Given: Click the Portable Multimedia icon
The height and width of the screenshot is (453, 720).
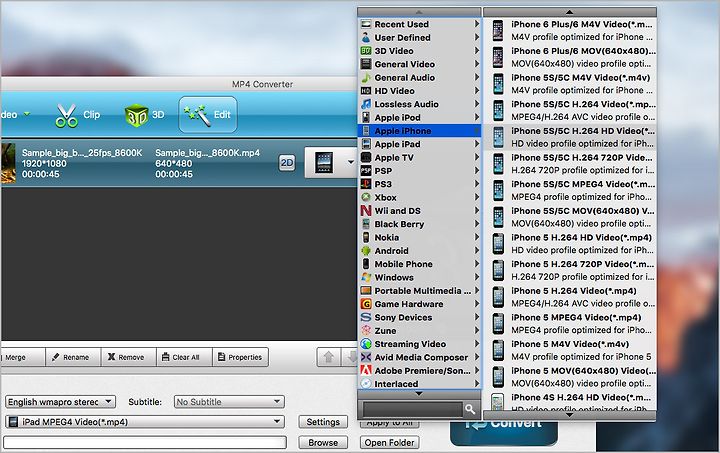Looking at the screenshot, I should (x=366, y=290).
